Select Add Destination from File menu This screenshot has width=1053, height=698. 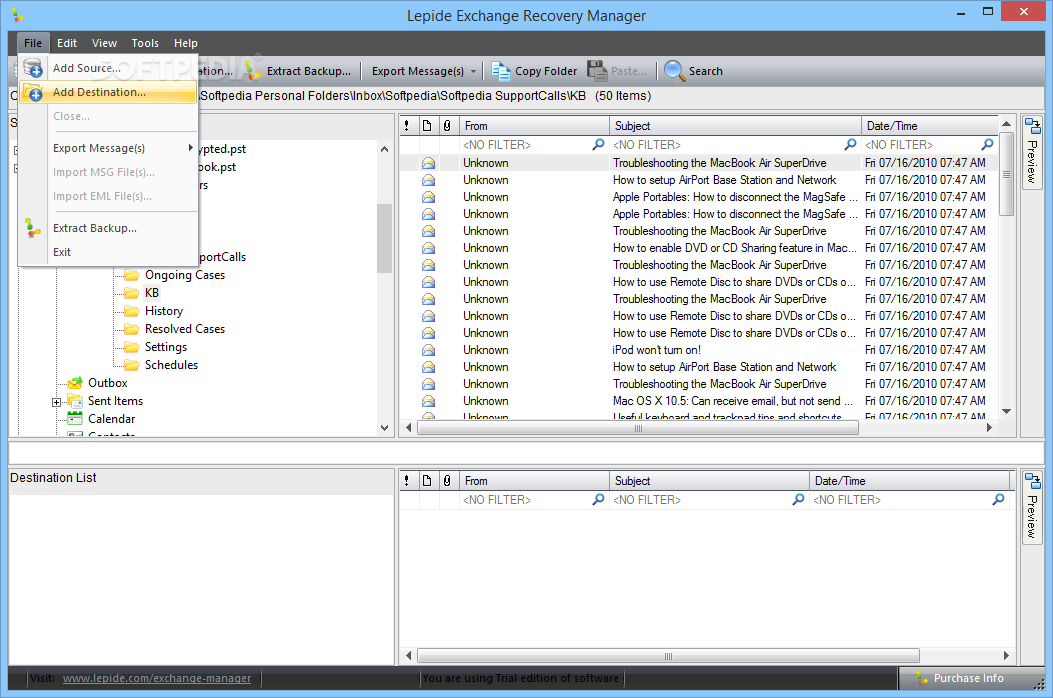(x=107, y=92)
